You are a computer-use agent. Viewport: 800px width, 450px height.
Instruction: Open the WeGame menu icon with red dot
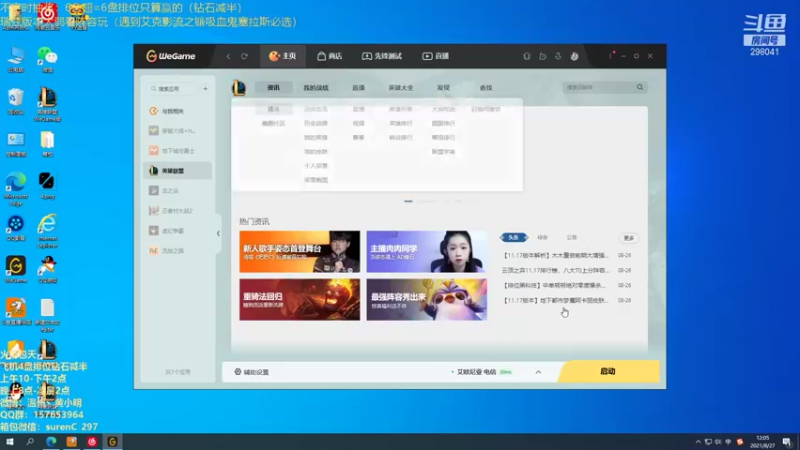(x=611, y=56)
